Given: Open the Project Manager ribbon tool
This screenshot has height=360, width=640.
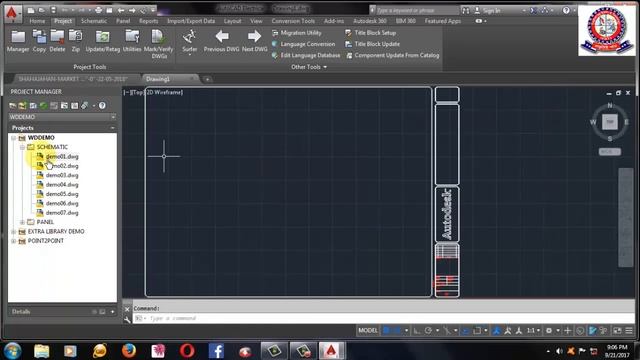Looking at the screenshot, I should click(18, 41).
